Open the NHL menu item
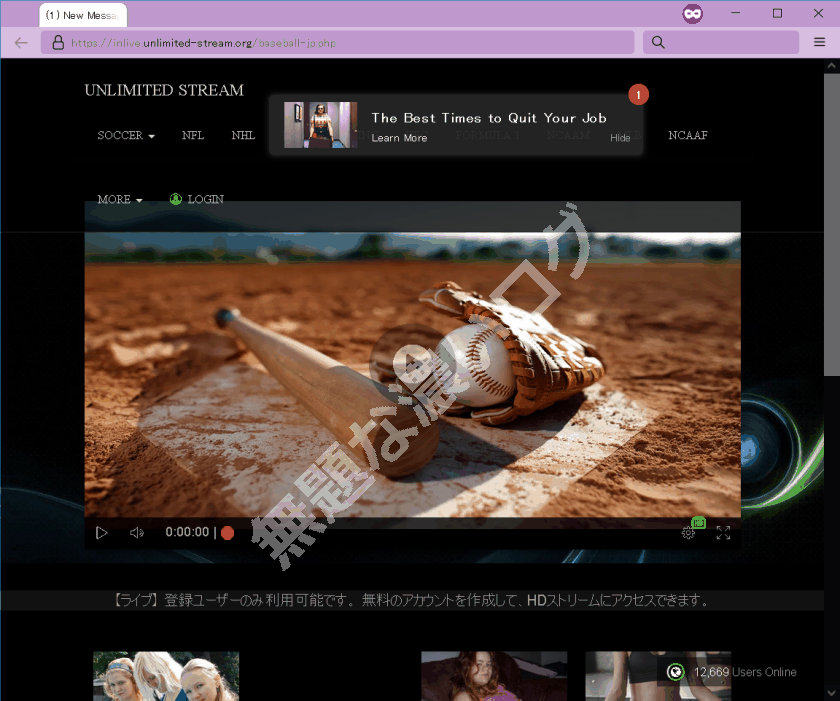The width and height of the screenshot is (840, 701). click(x=243, y=135)
